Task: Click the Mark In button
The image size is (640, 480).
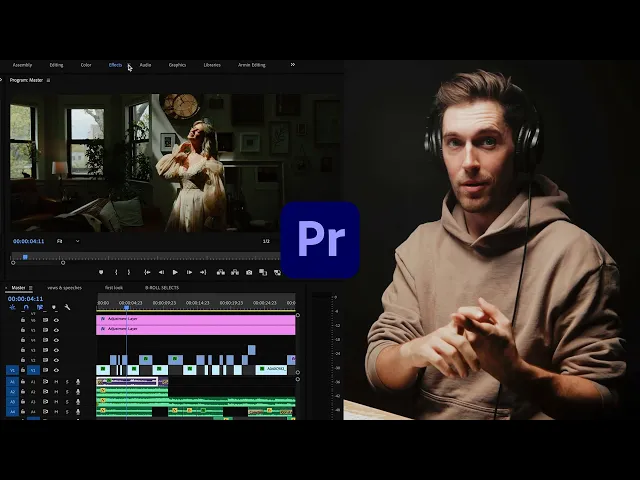Action: coord(116,272)
